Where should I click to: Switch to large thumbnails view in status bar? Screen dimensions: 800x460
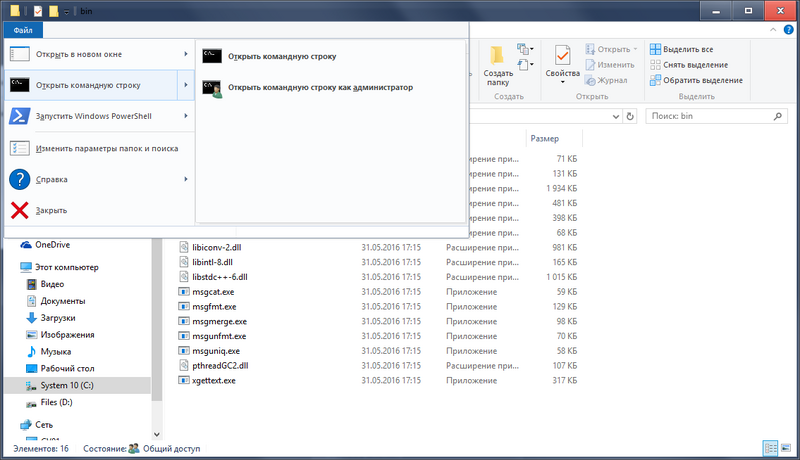(x=787, y=449)
